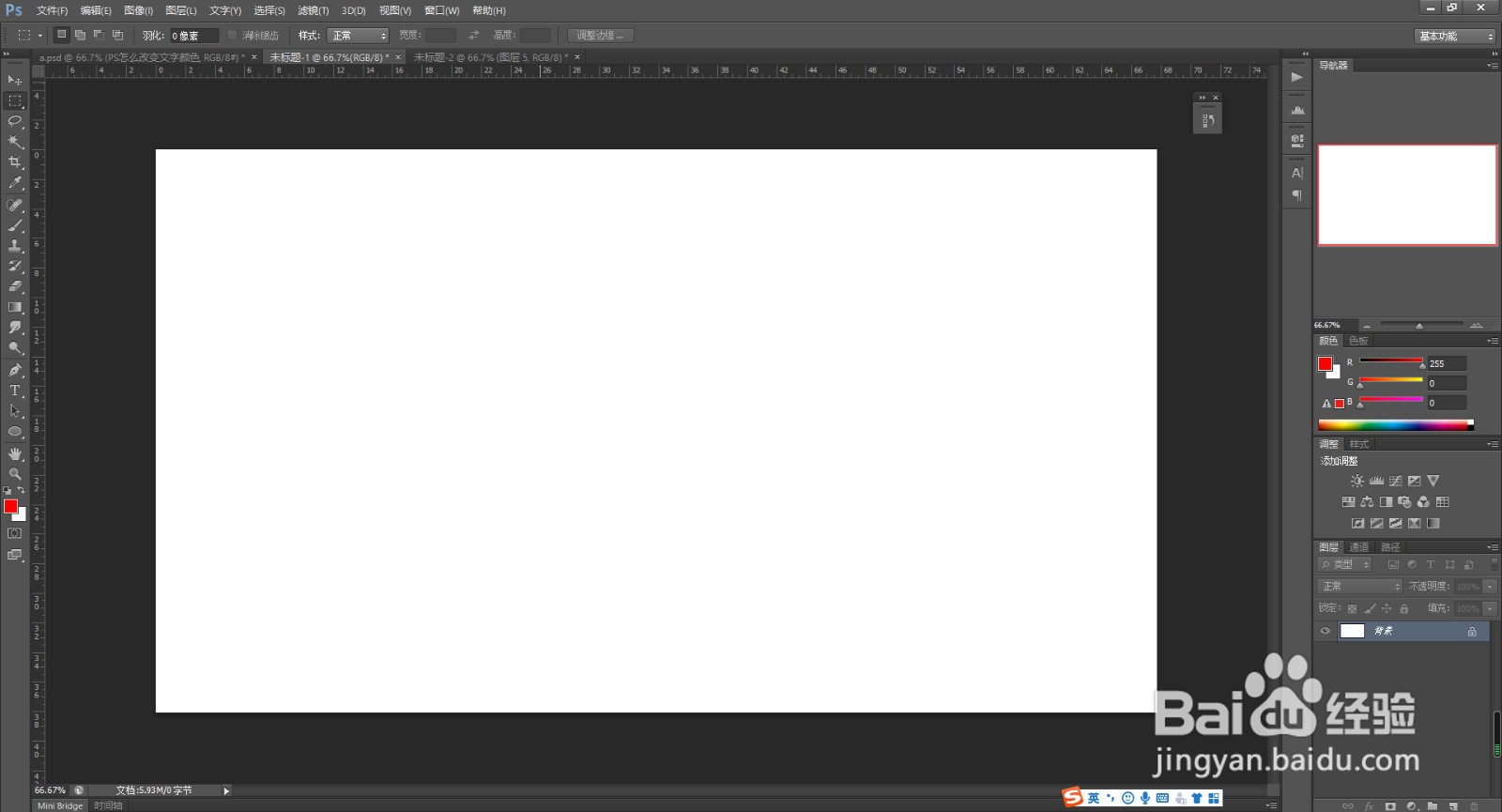Image resolution: width=1502 pixels, height=812 pixels.
Task: Open Color panel flyout menu
Action: pos(1493,341)
